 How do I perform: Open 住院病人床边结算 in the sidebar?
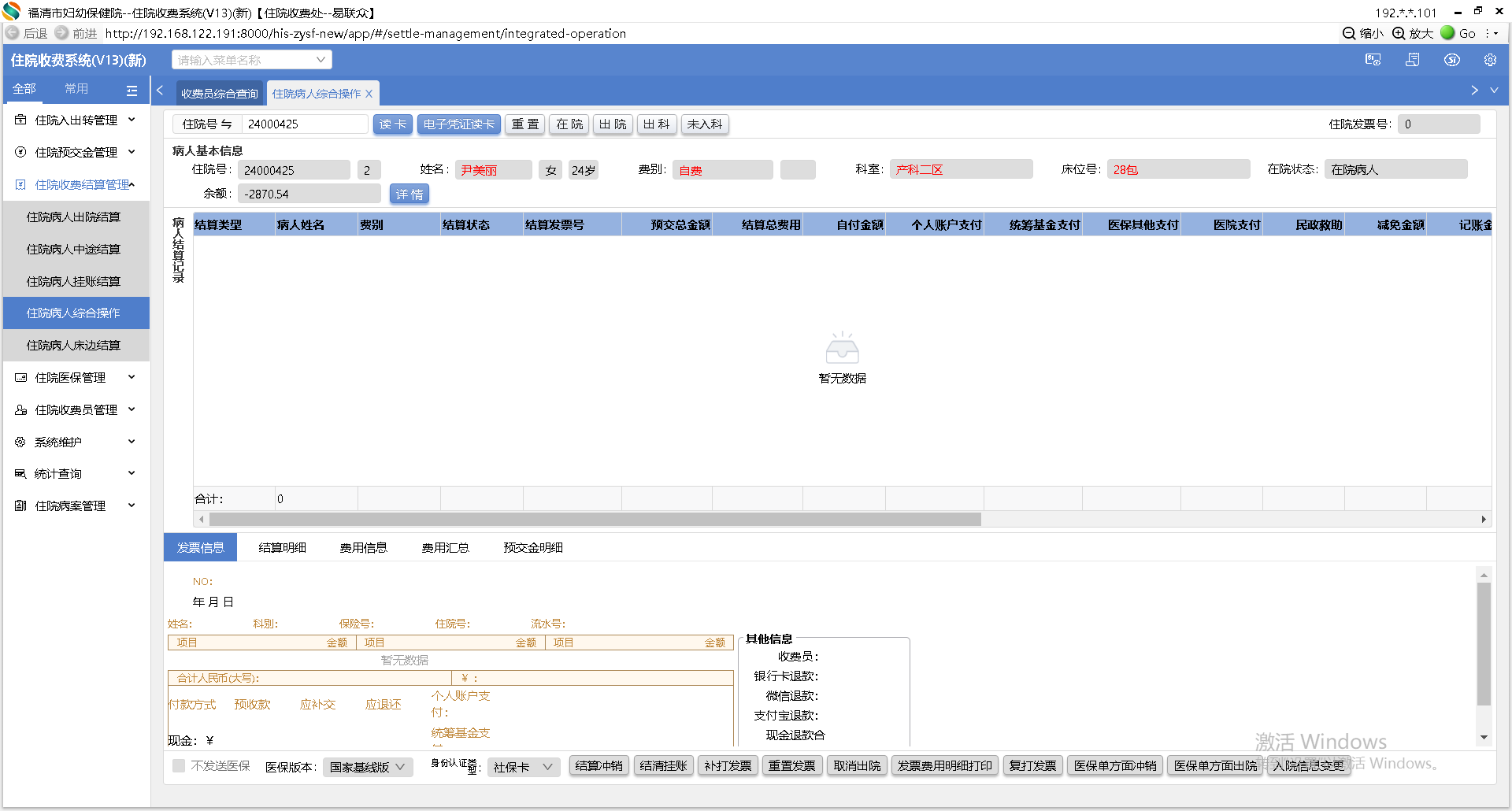(76, 345)
